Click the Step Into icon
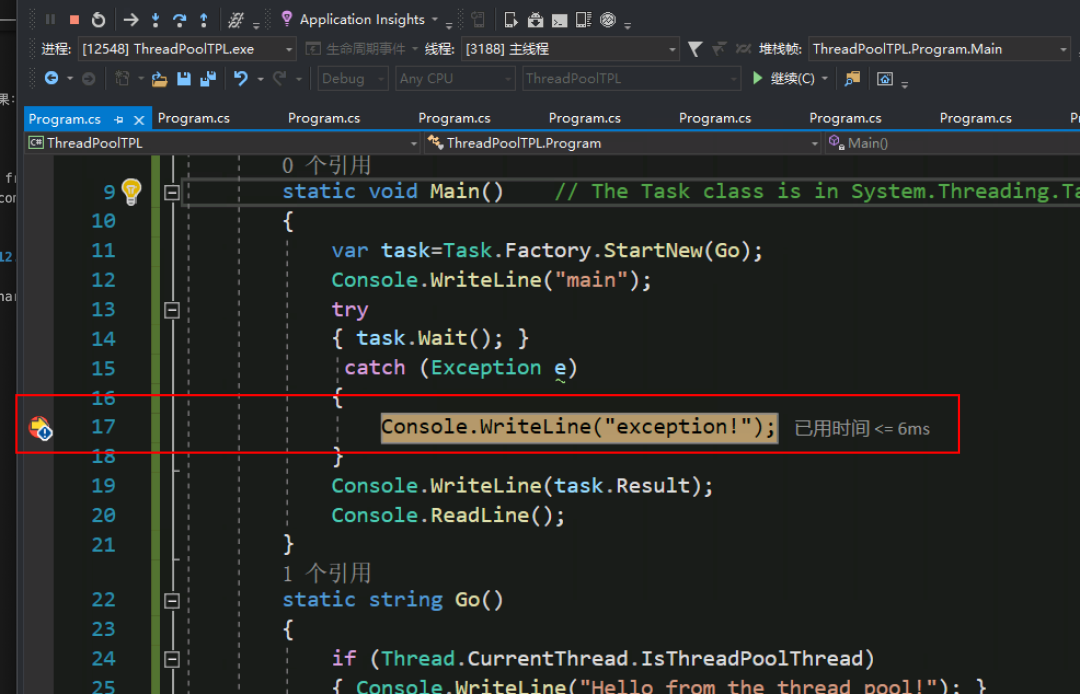The width and height of the screenshot is (1080, 694). 156,19
